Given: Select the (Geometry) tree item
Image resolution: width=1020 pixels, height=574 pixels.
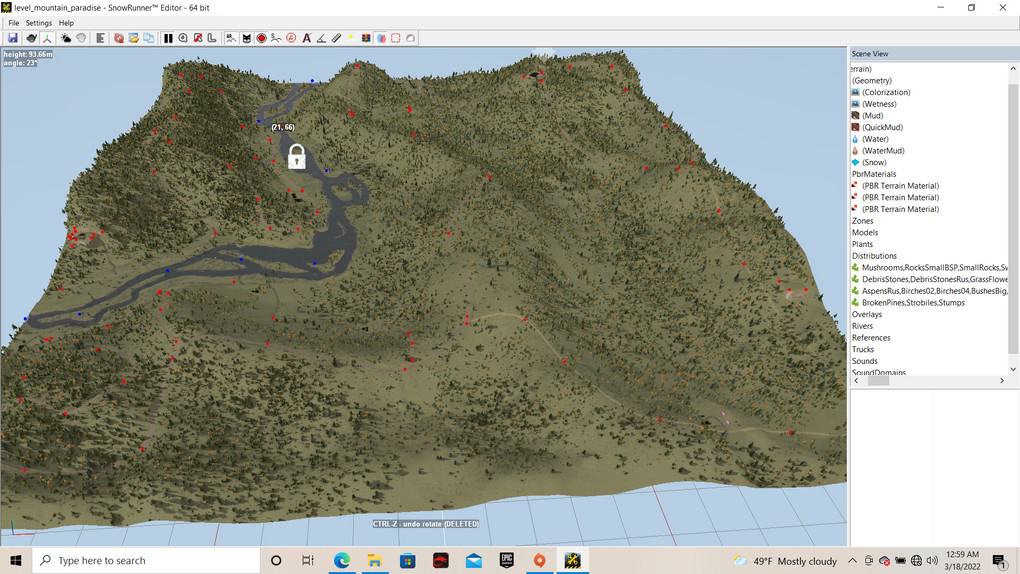Looking at the screenshot, I should coord(872,81).
